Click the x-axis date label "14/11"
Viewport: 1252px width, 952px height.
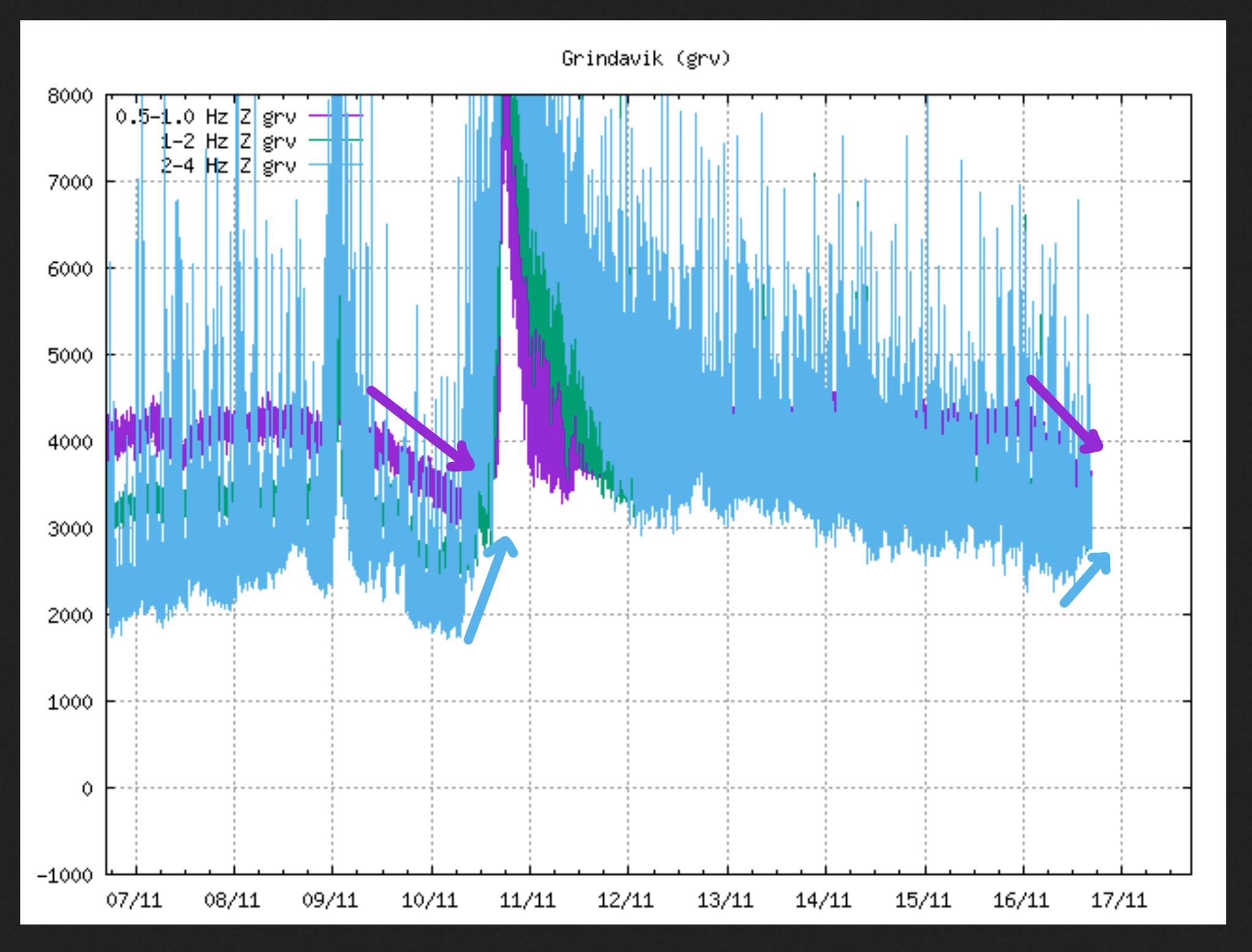pyautogui.click(x=824, y=900)
